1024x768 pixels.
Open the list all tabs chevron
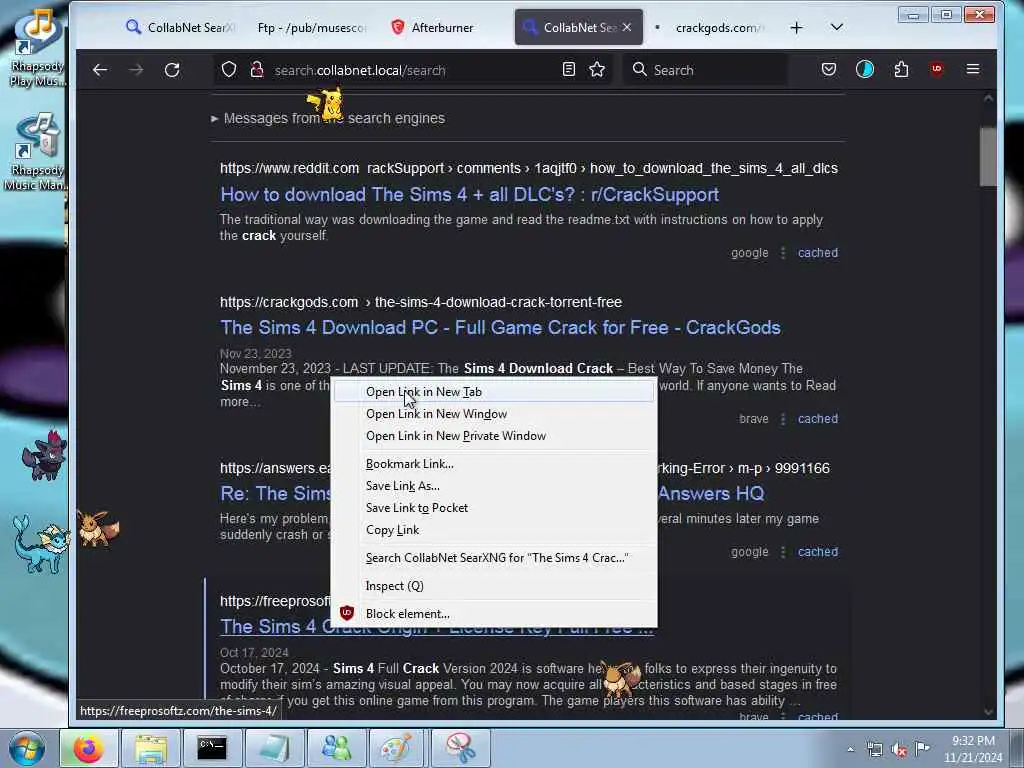click(837, 27)
